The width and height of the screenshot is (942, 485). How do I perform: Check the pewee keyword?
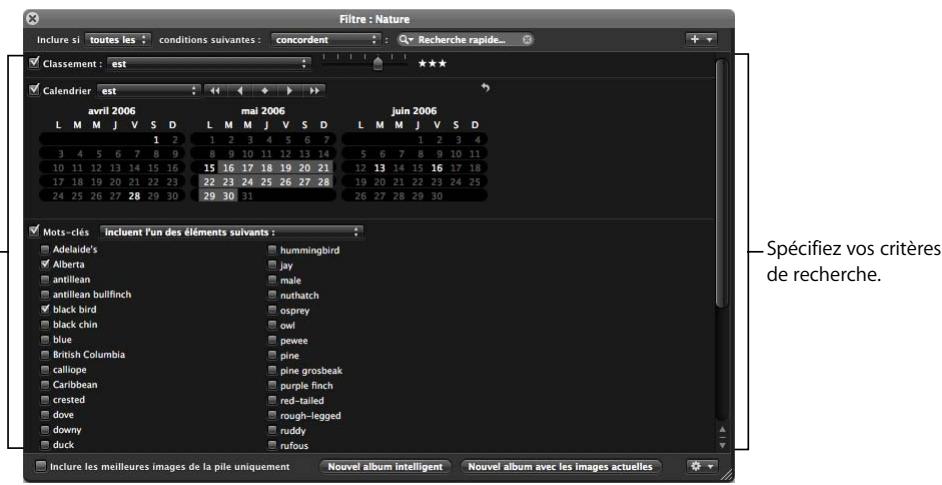coord(272,340)
